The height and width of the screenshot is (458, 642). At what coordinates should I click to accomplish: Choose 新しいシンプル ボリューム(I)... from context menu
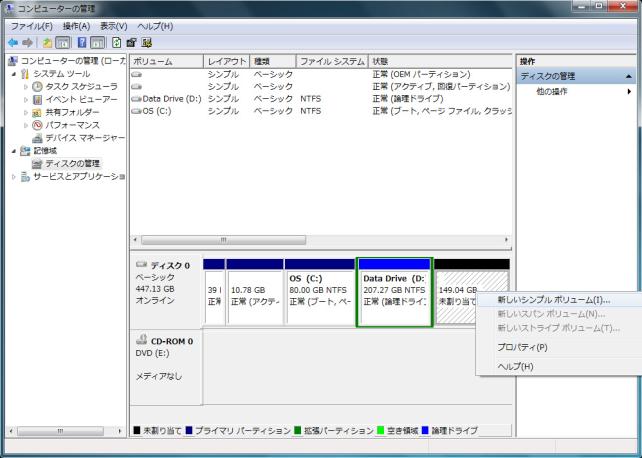tap(558, 300)
